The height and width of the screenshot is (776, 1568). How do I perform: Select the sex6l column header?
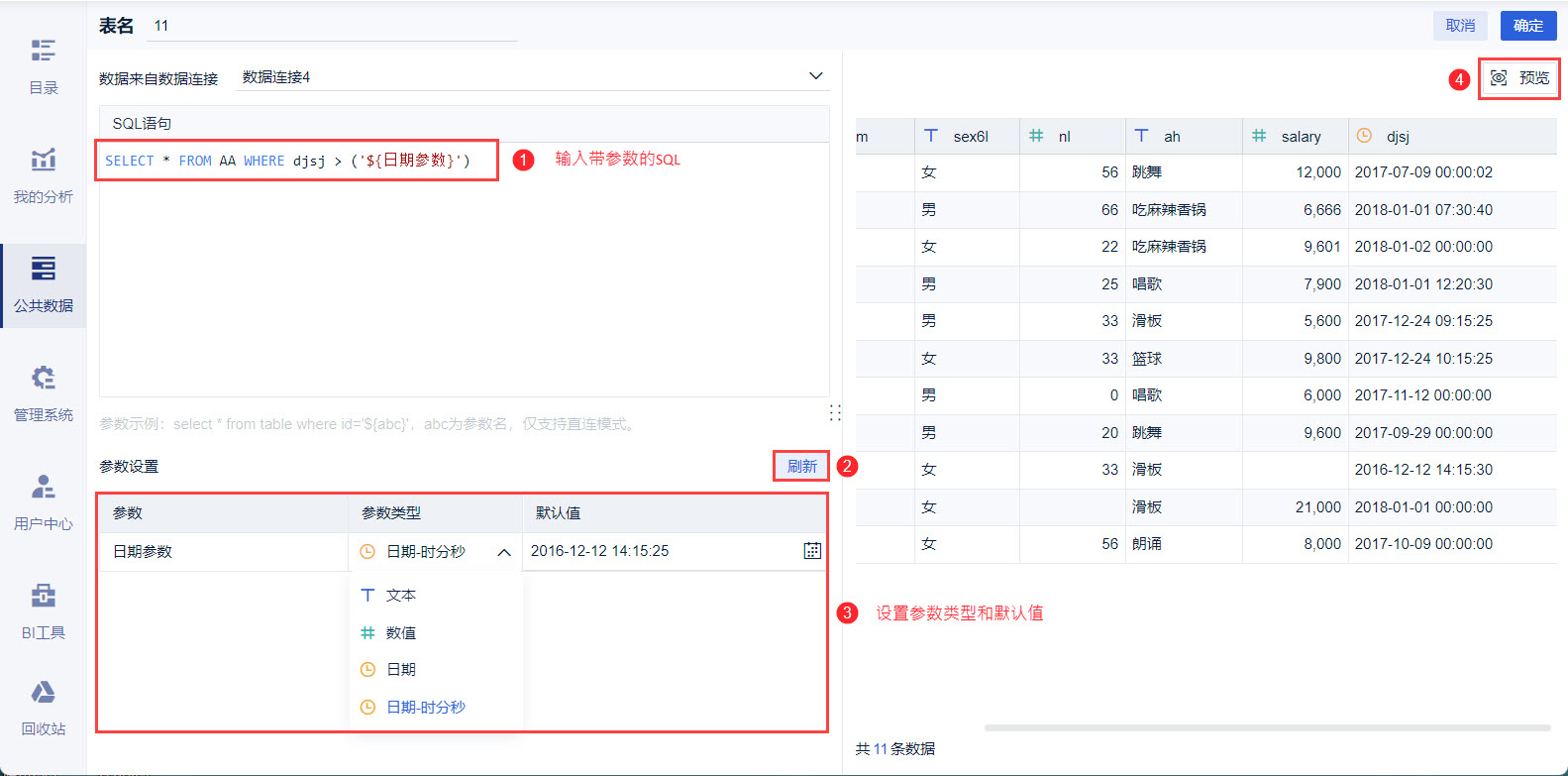pyautogui.click(x=967, y=136)
